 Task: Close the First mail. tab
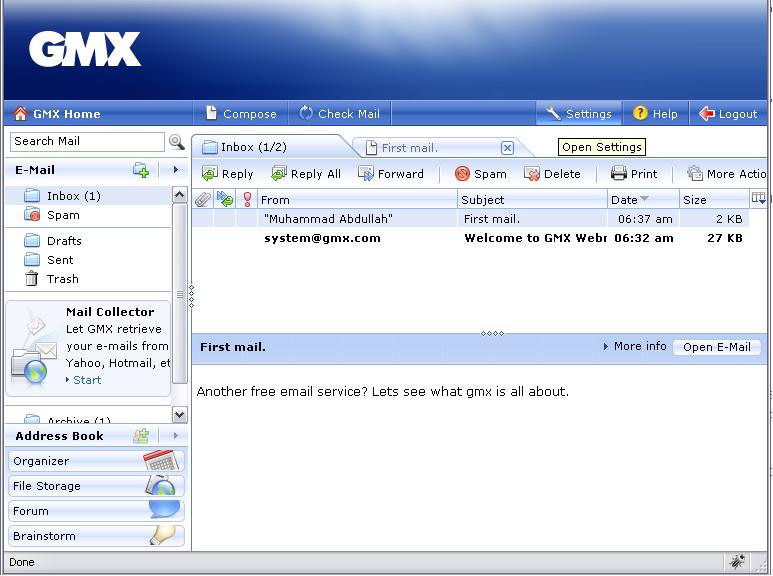coord(507,148)
